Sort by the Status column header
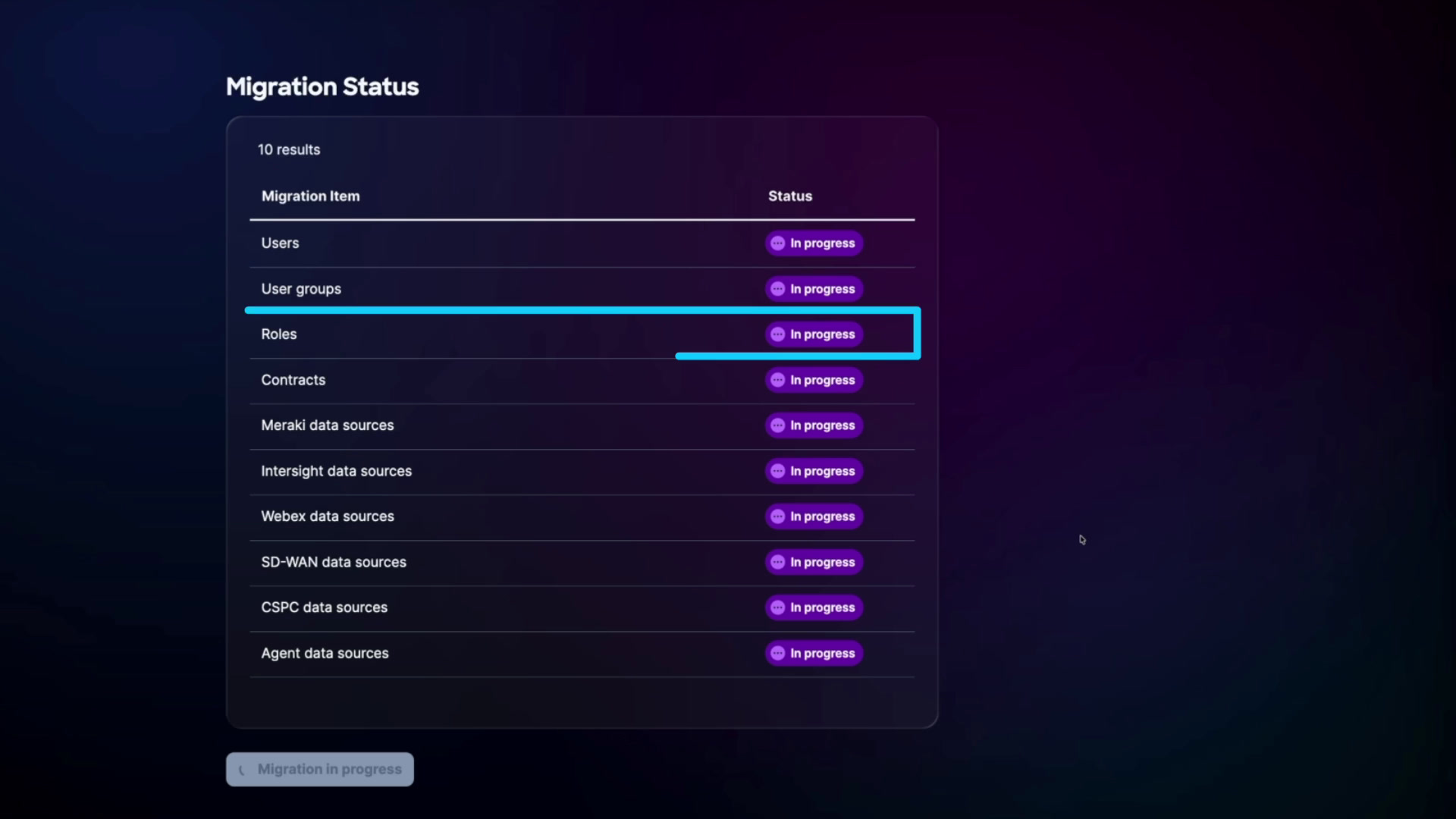The width and height of the screenshot is (1456, 819). 789,196
